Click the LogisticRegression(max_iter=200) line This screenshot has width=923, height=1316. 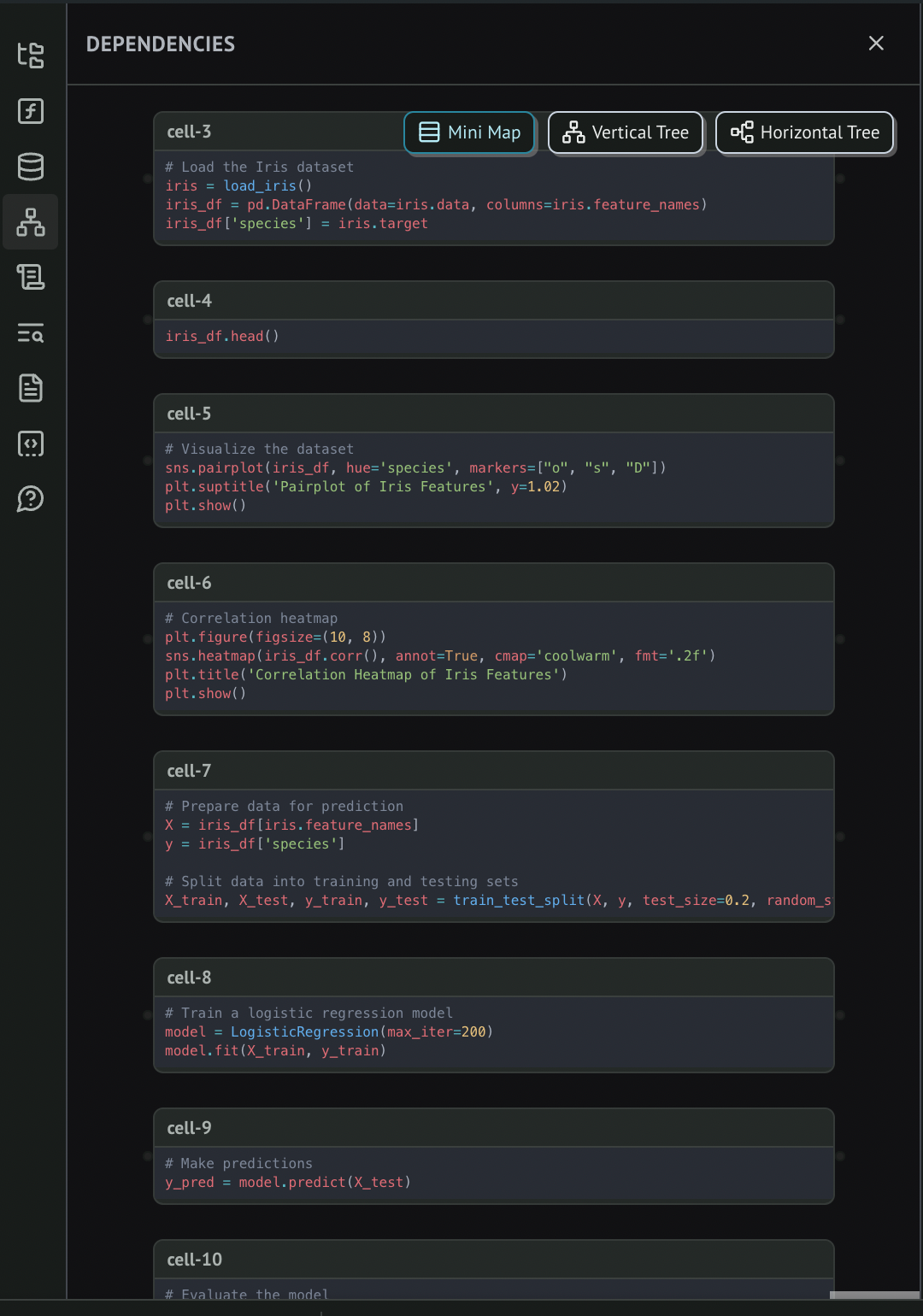click(x=329, y=1032)
